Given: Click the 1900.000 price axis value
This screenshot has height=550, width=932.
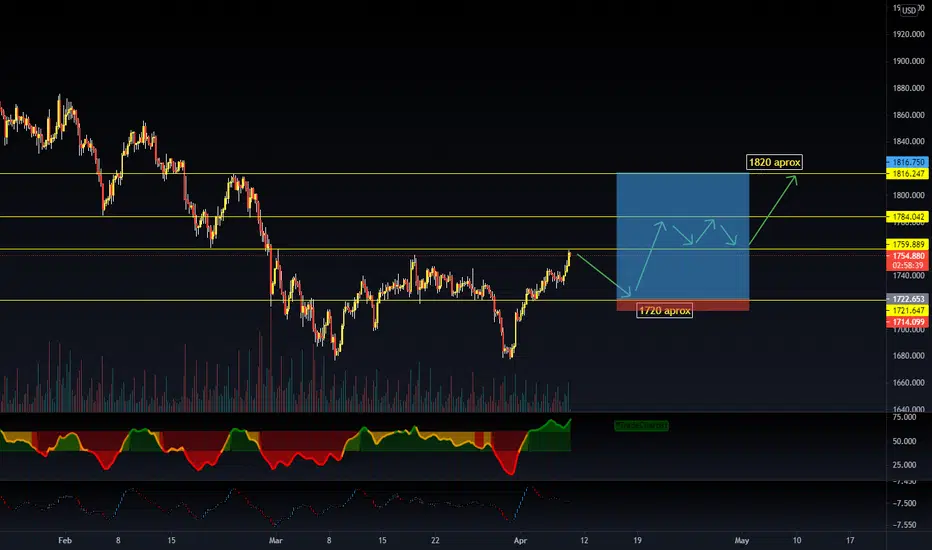Looking at the screenshot, I should click(x=908, y=61).
